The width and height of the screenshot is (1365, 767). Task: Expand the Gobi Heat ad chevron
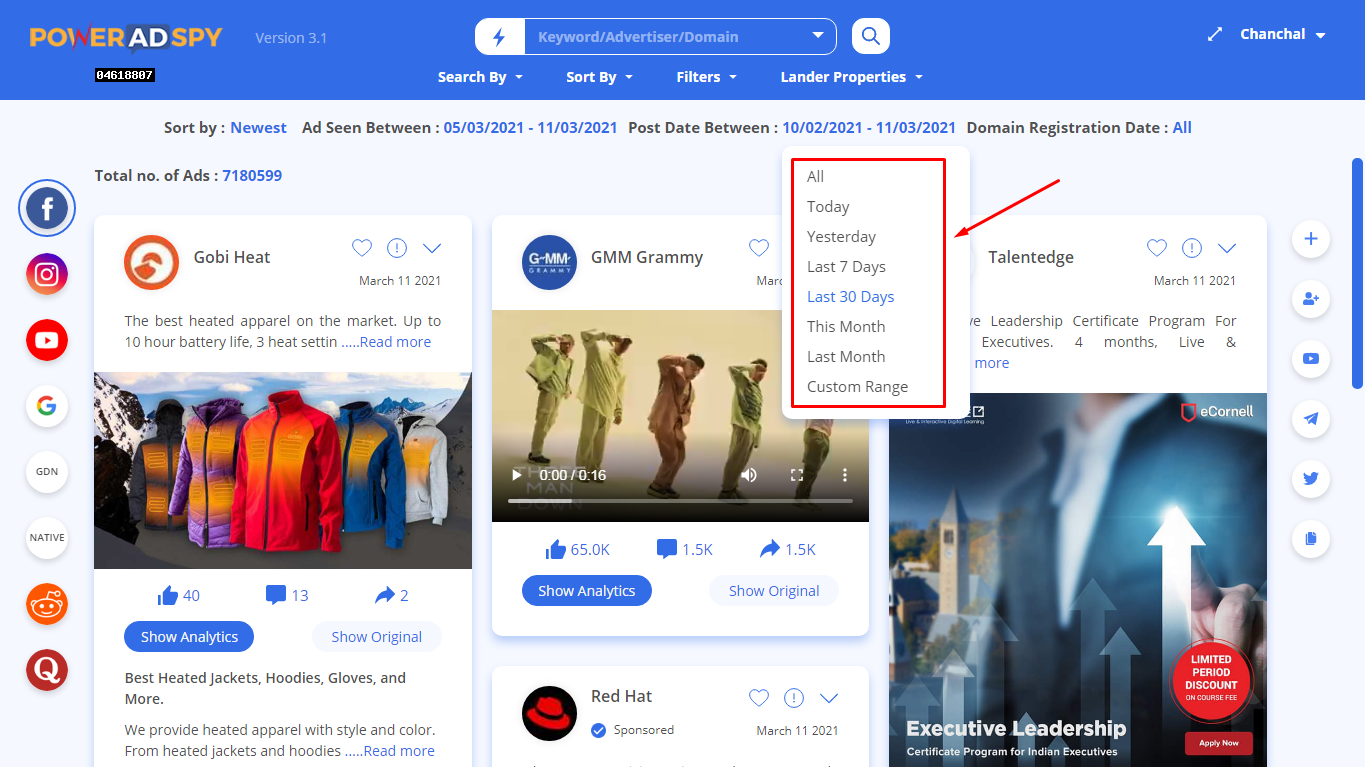point(432,248)
